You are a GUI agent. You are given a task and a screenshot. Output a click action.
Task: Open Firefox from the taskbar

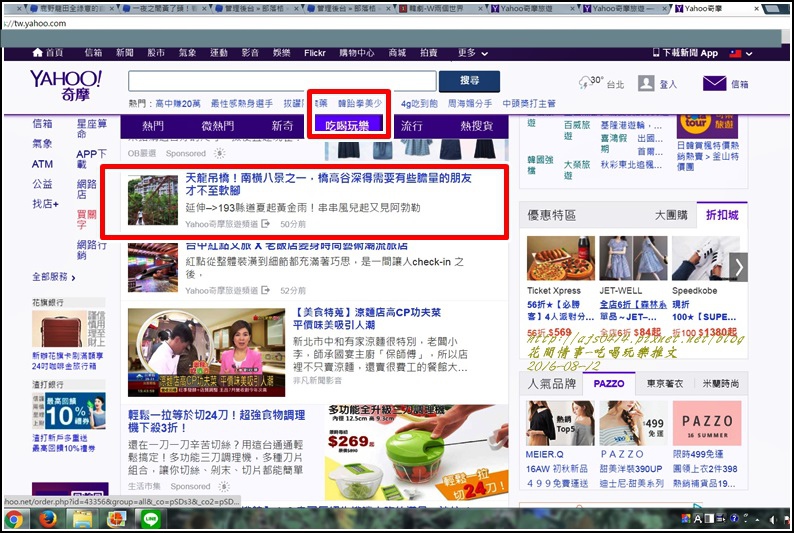48,519
